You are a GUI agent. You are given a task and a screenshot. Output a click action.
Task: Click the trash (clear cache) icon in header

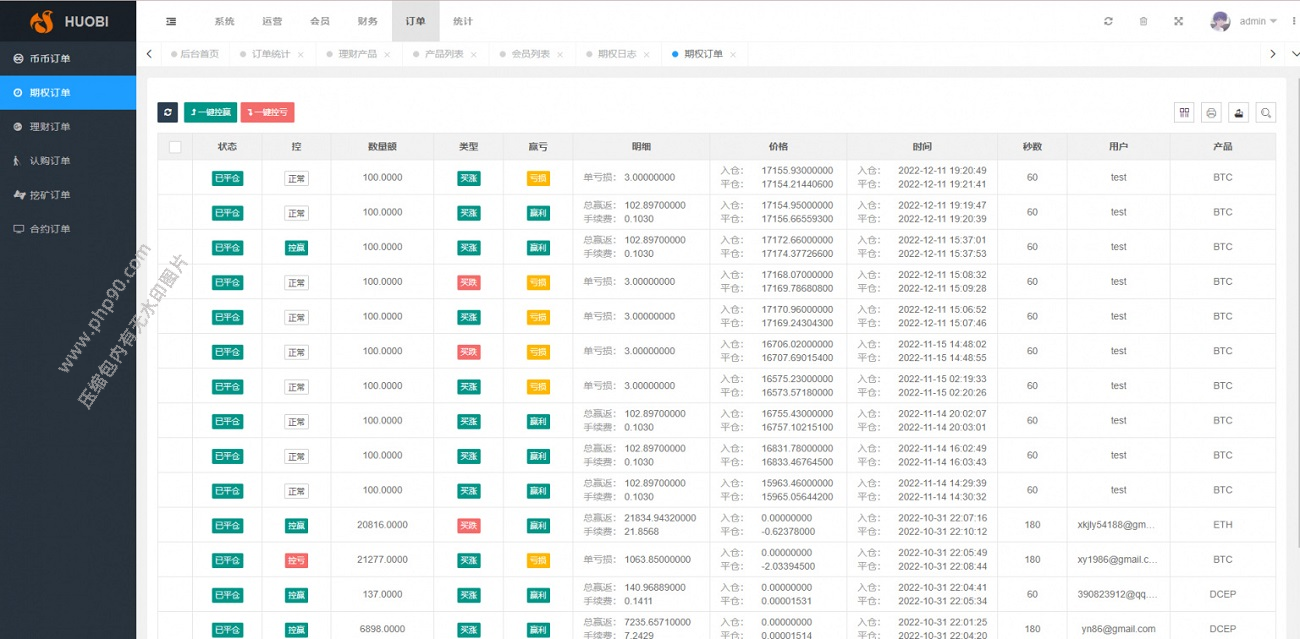[1143, 21]
